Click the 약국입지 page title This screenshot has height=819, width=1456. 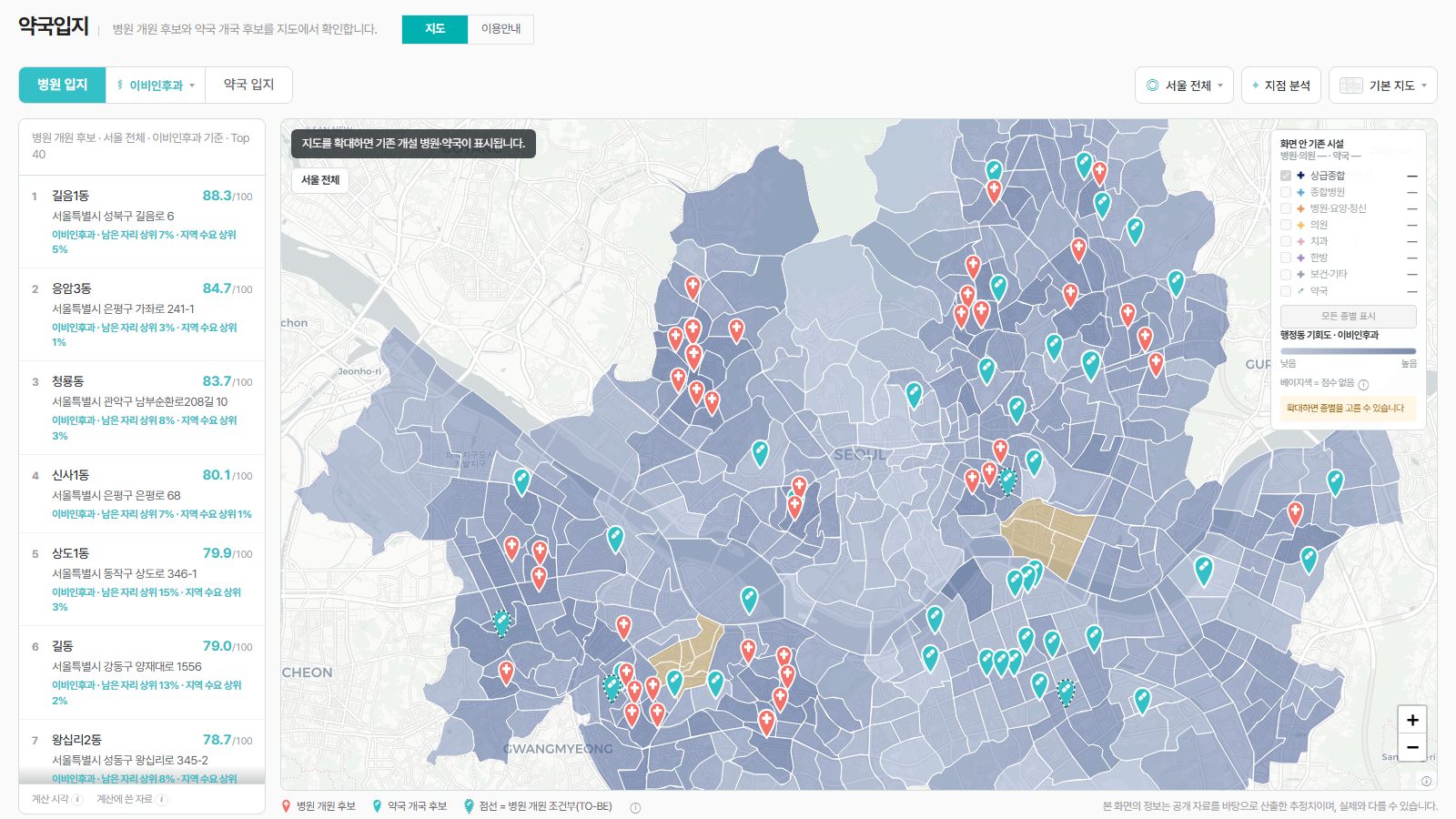[54, 26]
